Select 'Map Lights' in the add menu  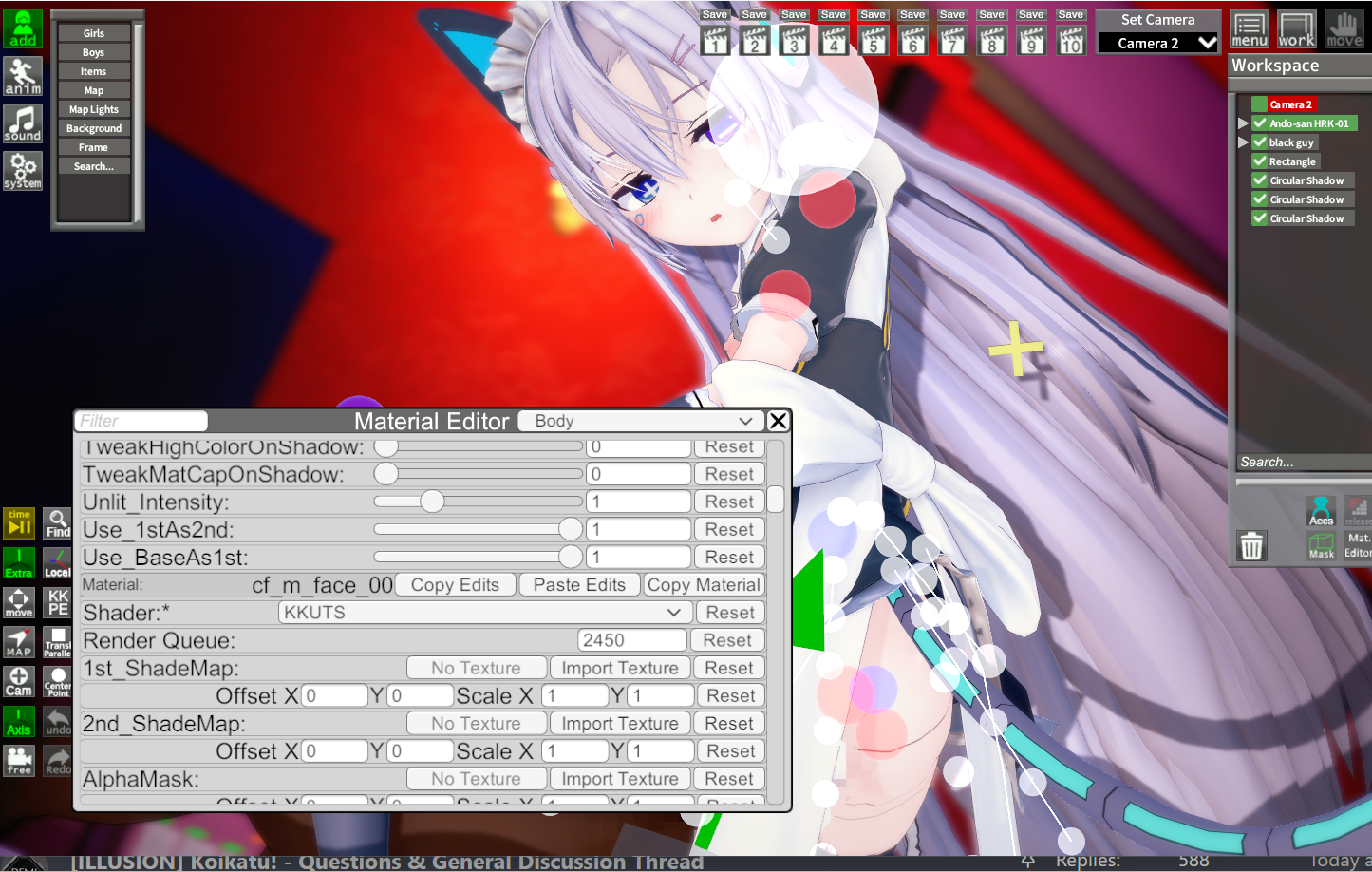pyautogui.click(x=93, y=109)
